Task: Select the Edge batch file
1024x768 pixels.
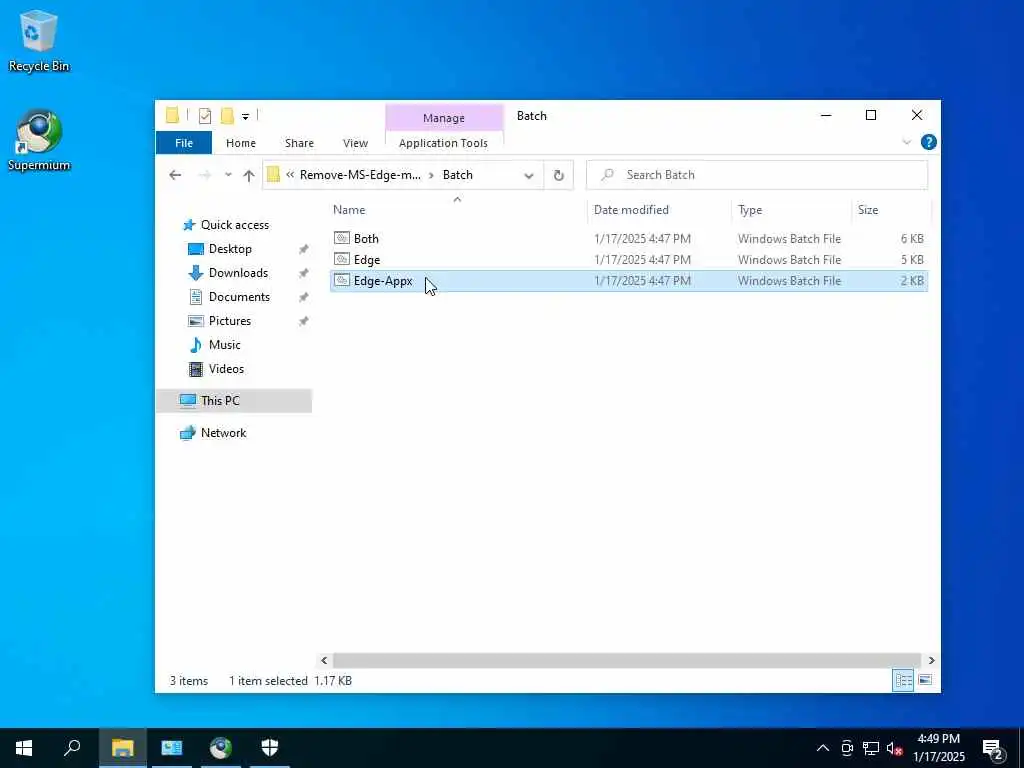Action: tap(628, 260)
